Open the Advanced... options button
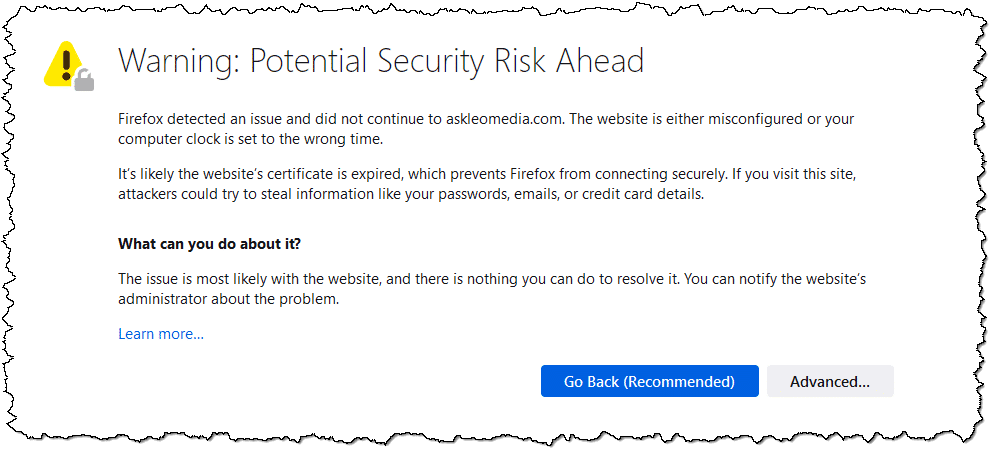Image resolution: width=995 pixels, height=452 pixels. click(x=829, y=382)
